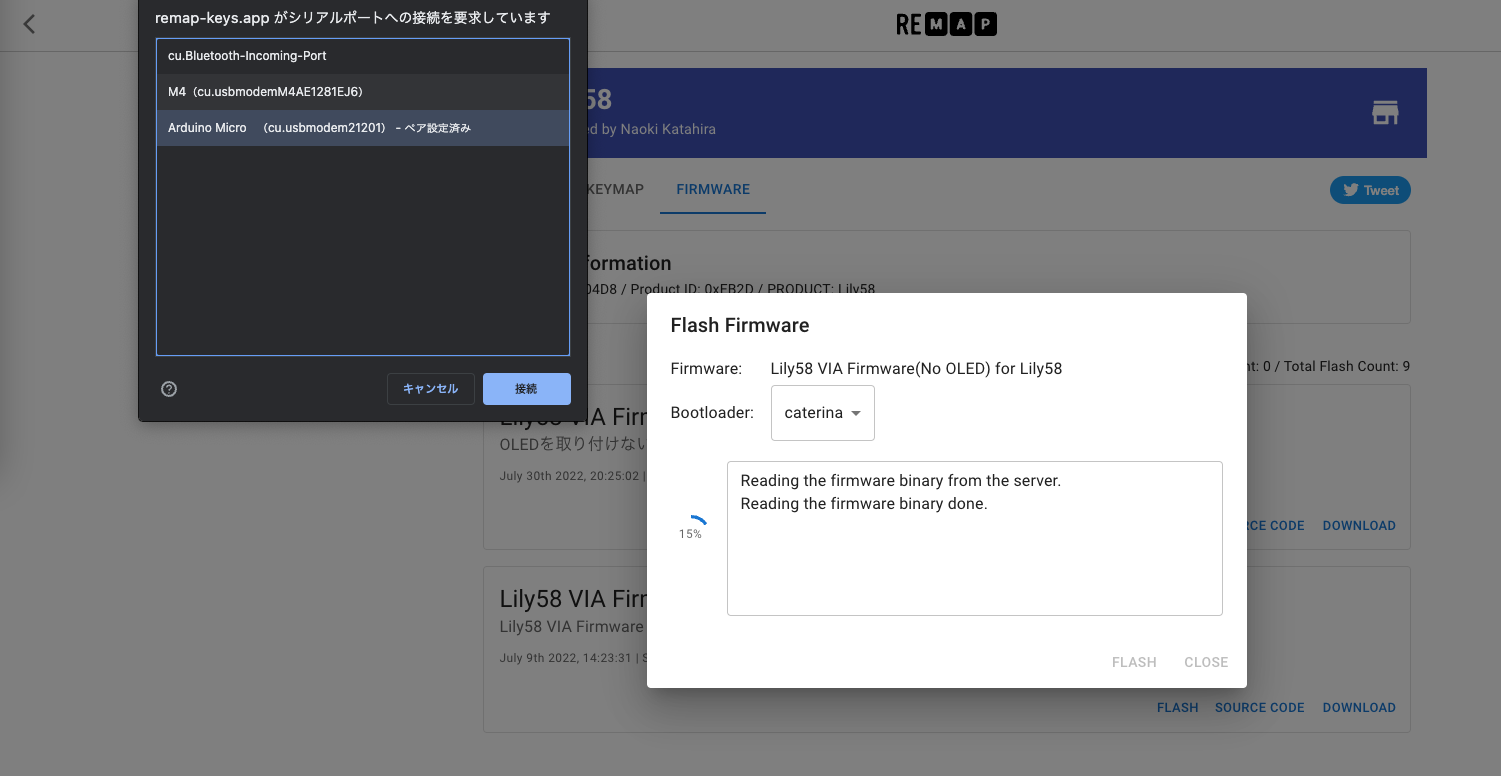The height and width of the screenshot is (776, 1501).
Task: Click DOWNLOAD for the first firmware
Action: click(1358, 525)
